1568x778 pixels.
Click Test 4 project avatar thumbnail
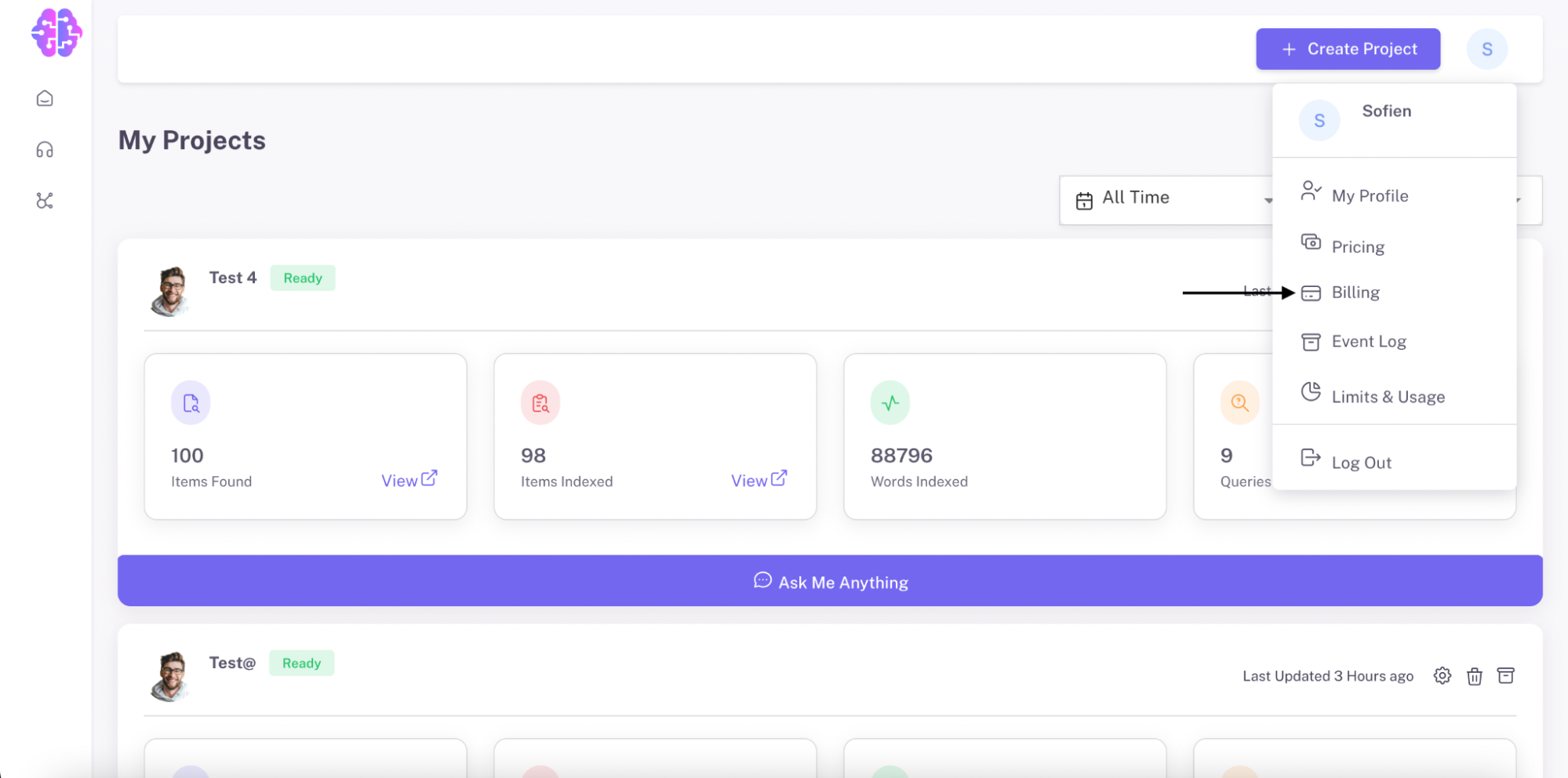coord(169,292)
